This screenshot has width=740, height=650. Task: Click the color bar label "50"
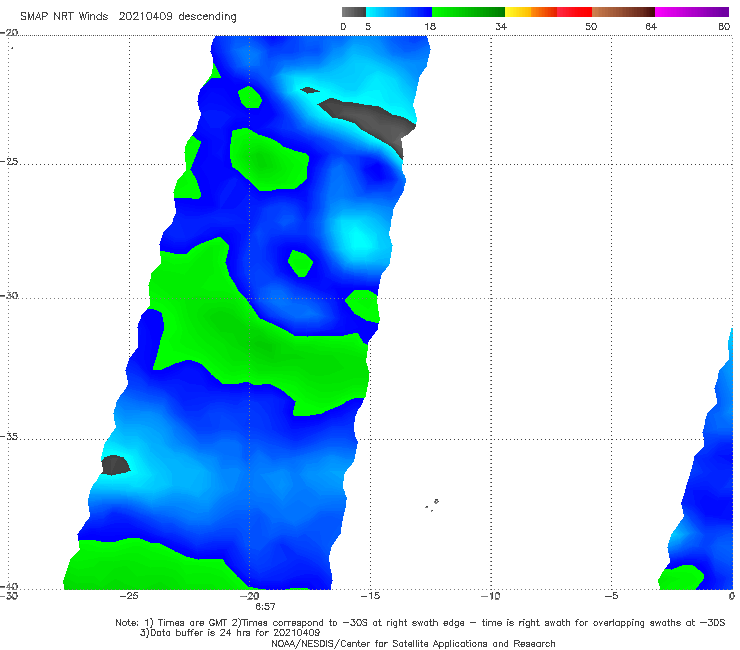pos(591,26)
